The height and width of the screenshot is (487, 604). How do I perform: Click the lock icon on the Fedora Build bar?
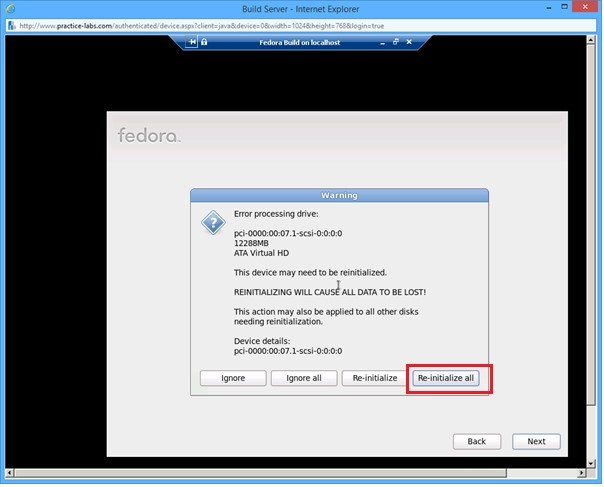(204, 42)
